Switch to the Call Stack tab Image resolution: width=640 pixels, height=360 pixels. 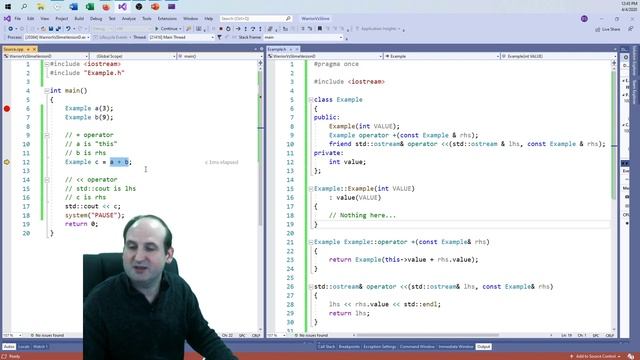pos(327,347)
